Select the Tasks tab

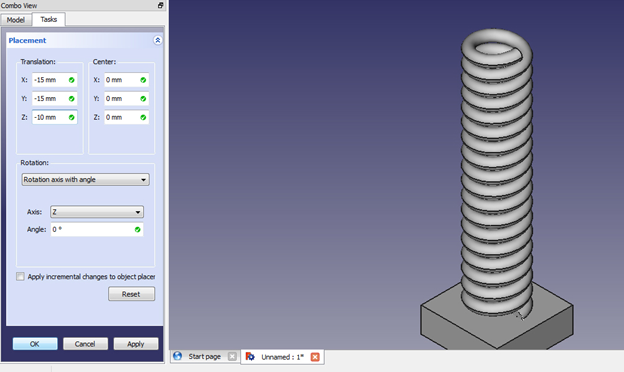tap(49, 19)
